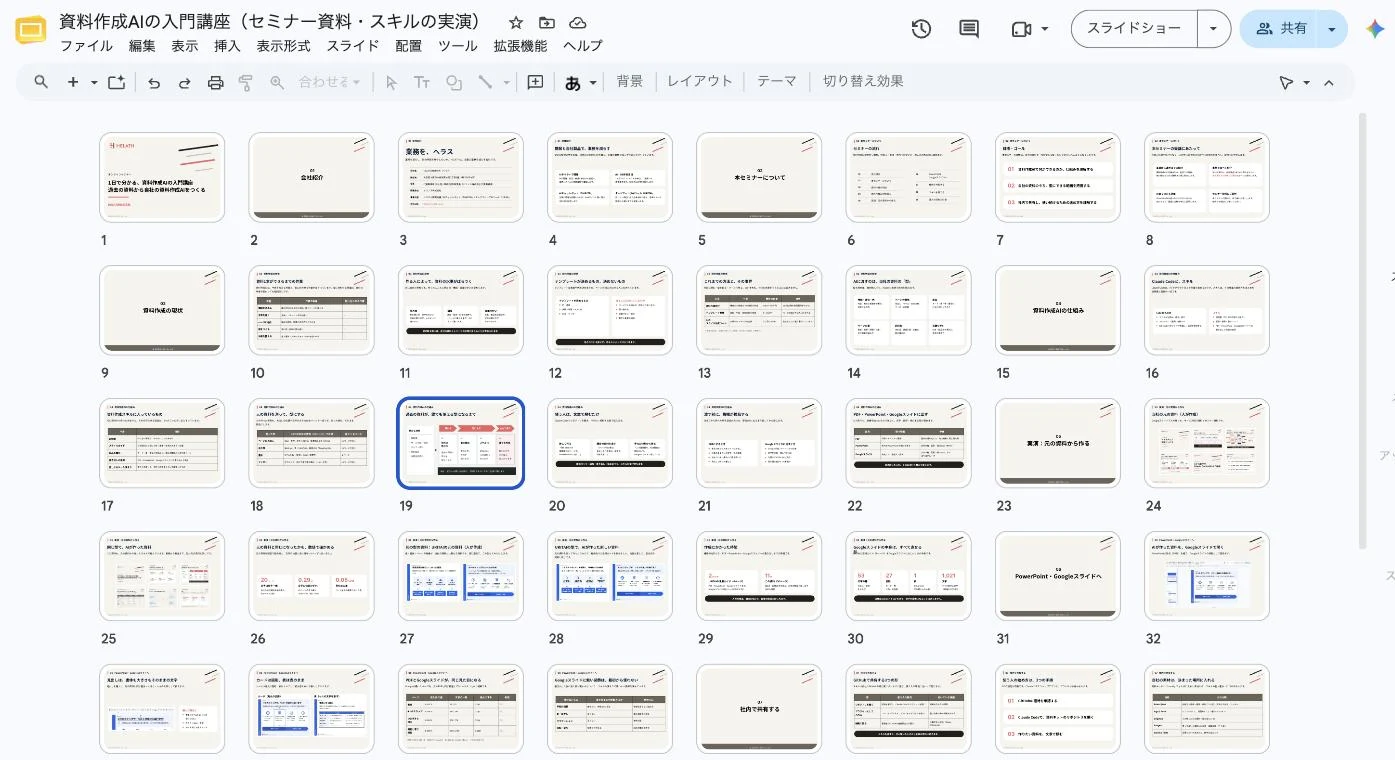Click the paint format icon
The width and height of the screenshot is (1395, 760).
click(x=245, y=82)
